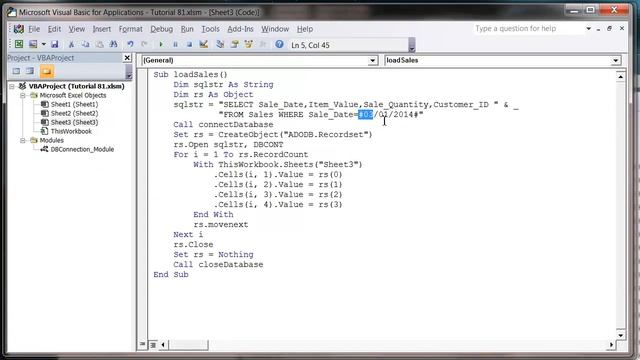Minimize the inner code window button

(598, 29)
